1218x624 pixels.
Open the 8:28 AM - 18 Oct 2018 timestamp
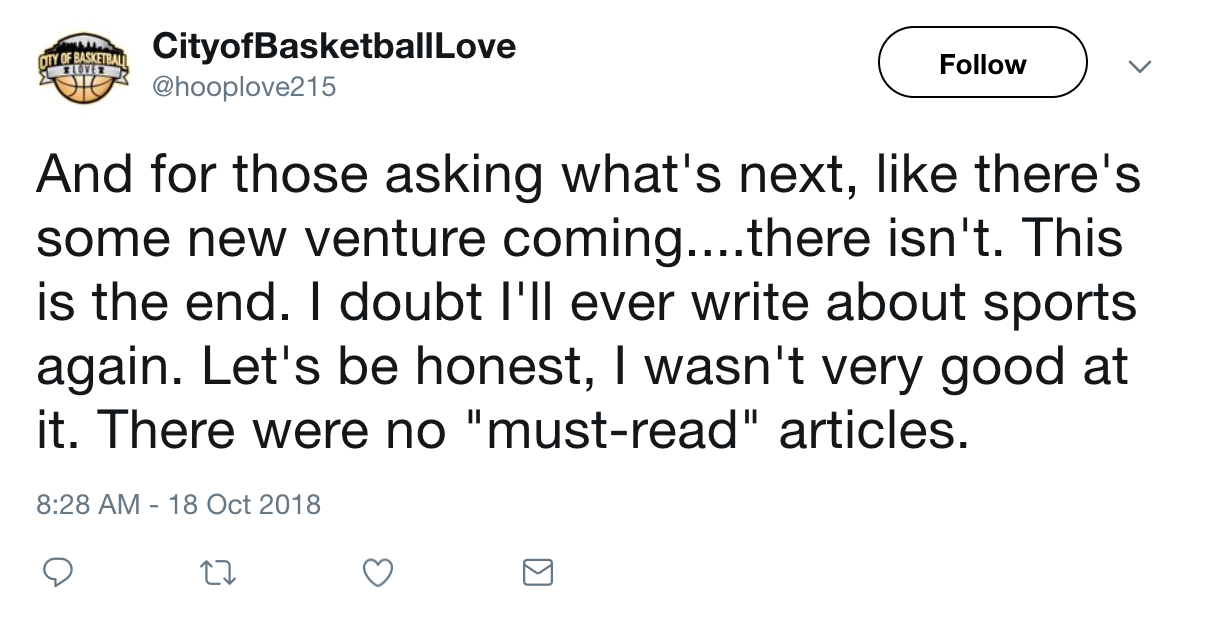(178, 503)
